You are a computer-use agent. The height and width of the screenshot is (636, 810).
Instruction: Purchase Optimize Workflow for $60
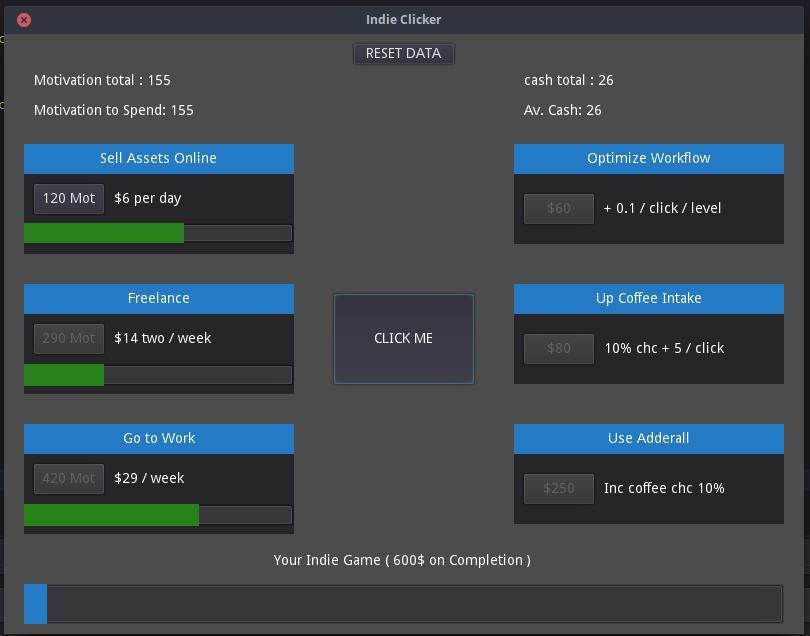pyautogui.click(x=558, y=209)
